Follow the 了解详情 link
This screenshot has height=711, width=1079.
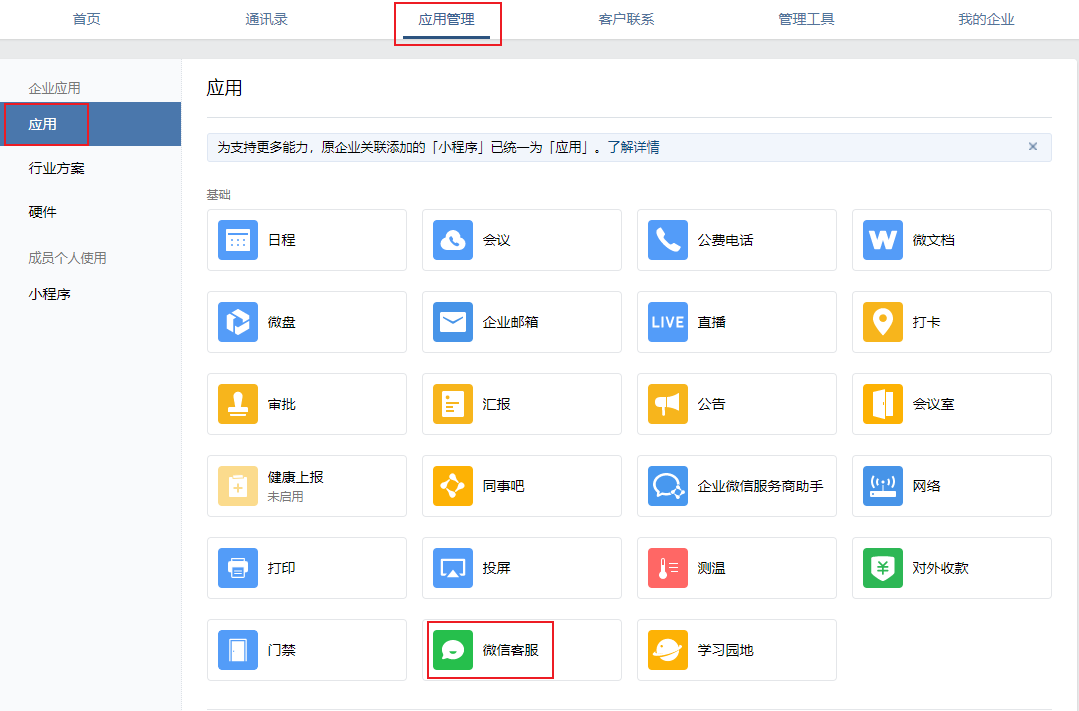tap(633, 147)
